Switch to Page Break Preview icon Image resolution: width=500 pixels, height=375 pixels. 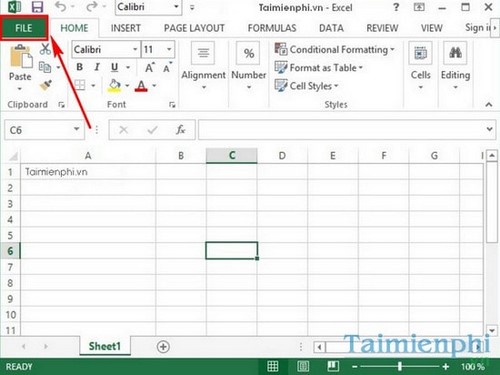point(333,366)
